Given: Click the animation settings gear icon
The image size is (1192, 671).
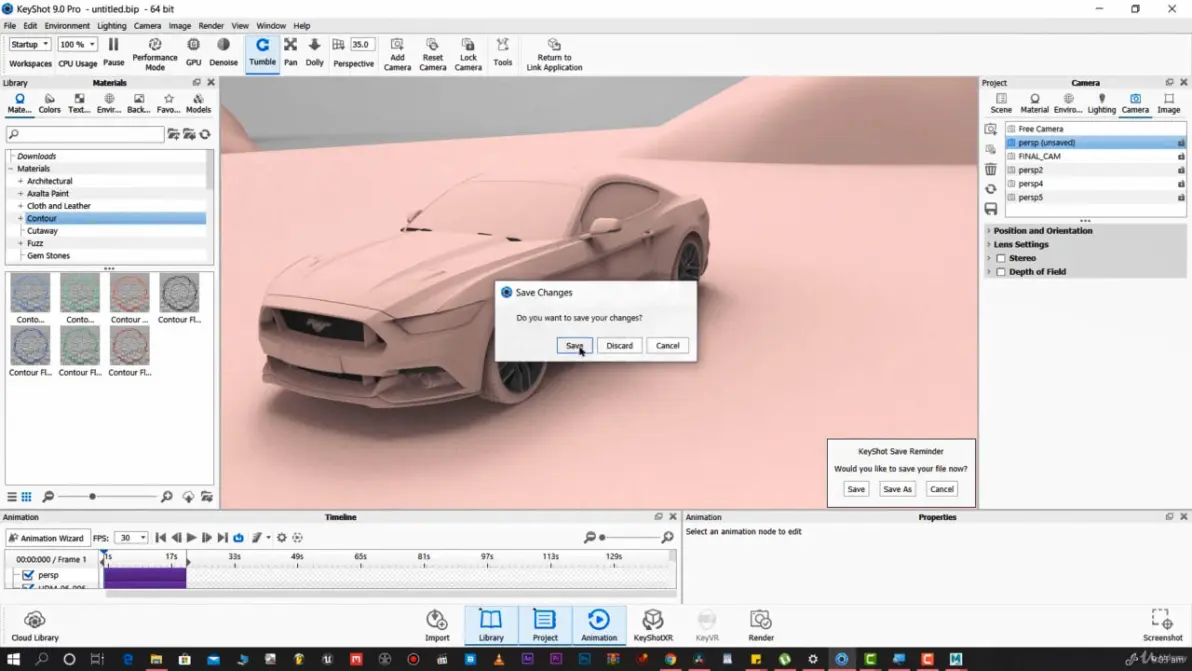Looking at the screenshot, I should tap(281, 538).
